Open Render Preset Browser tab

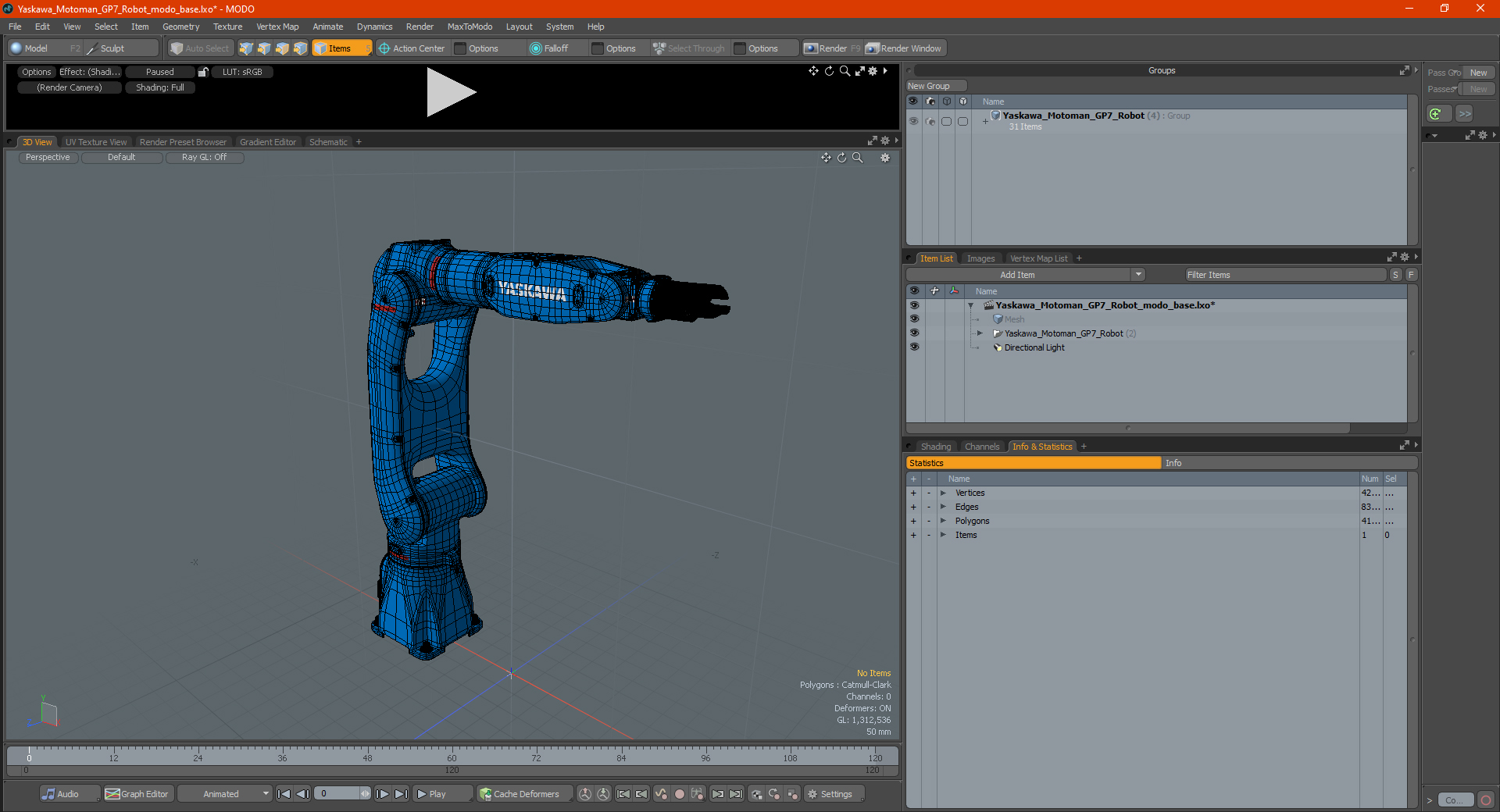[x=183, y=142]
